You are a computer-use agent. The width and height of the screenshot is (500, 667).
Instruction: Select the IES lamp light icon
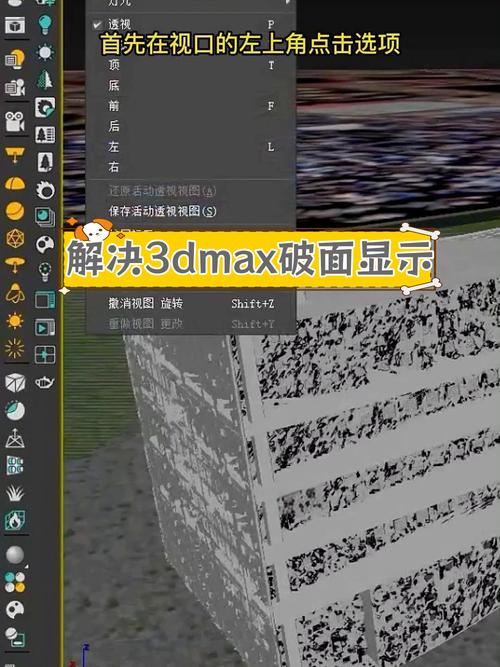pos(15,293)
